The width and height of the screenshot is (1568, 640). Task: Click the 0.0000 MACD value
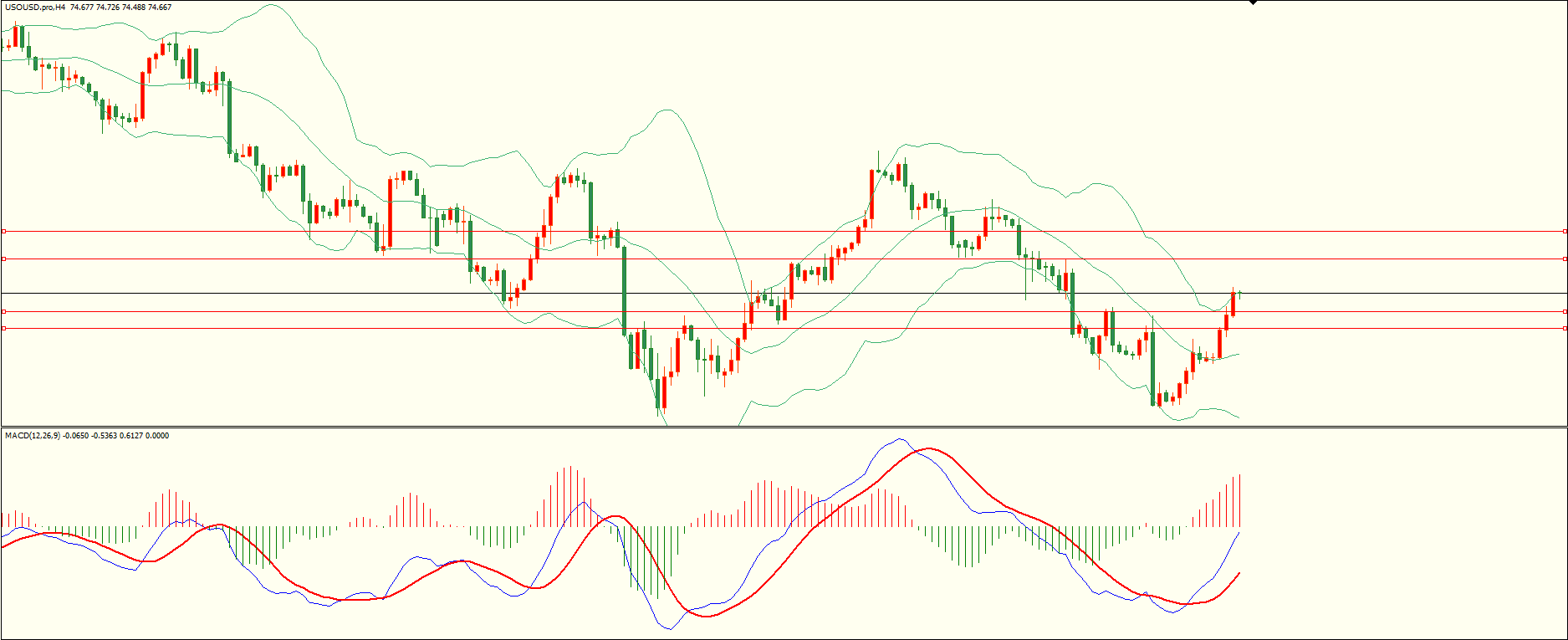pos(157,436)
